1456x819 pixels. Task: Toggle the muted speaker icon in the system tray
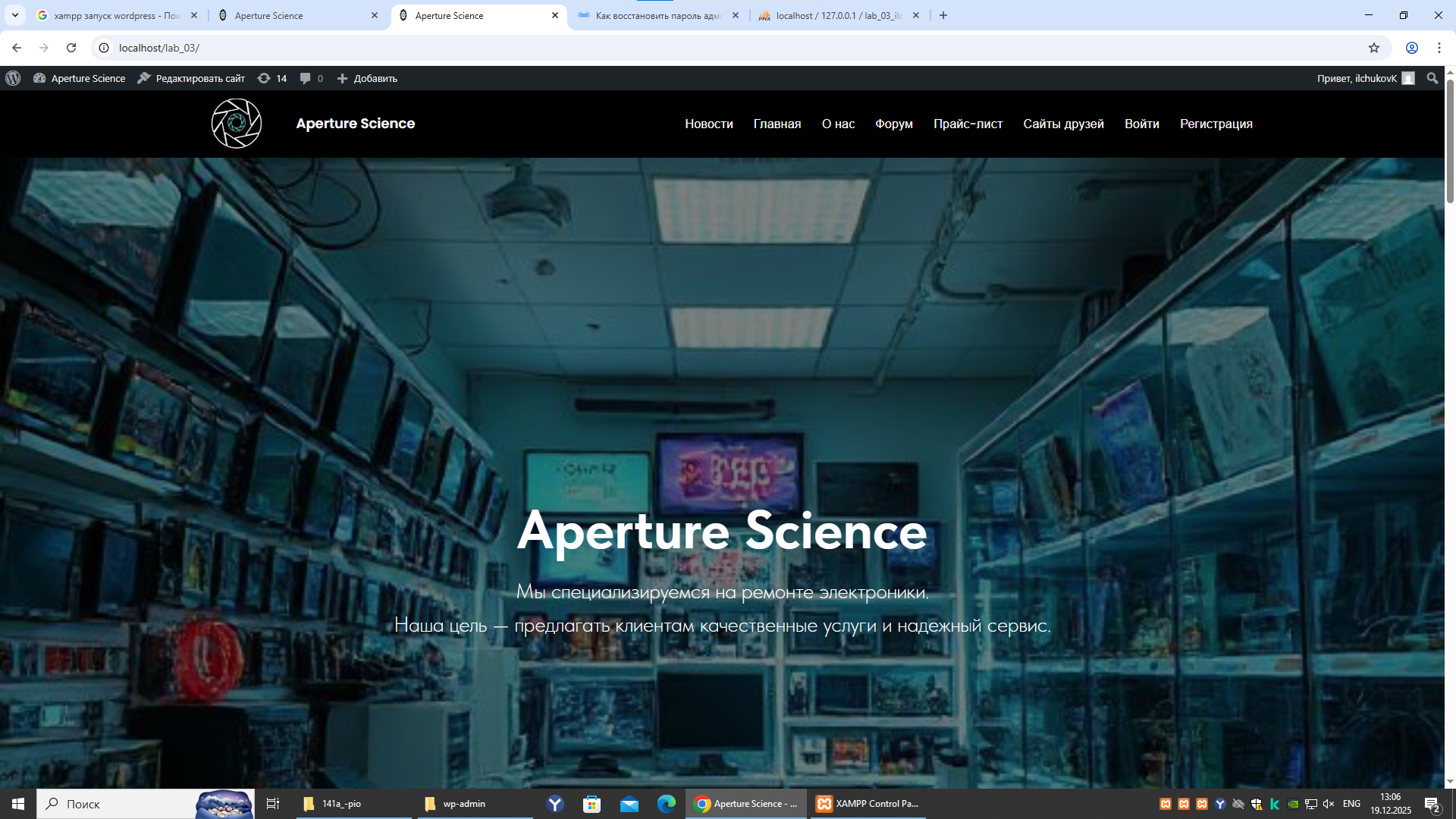1329,804
